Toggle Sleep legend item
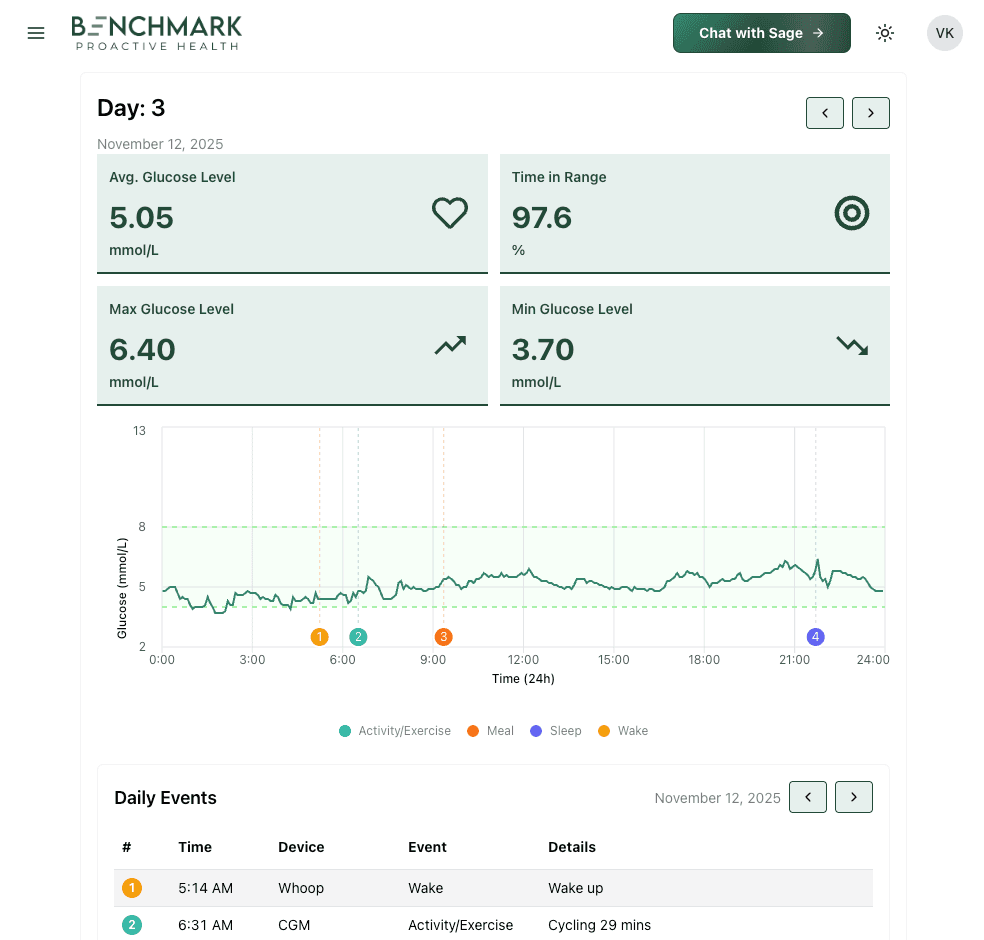 tap(555, 731)
